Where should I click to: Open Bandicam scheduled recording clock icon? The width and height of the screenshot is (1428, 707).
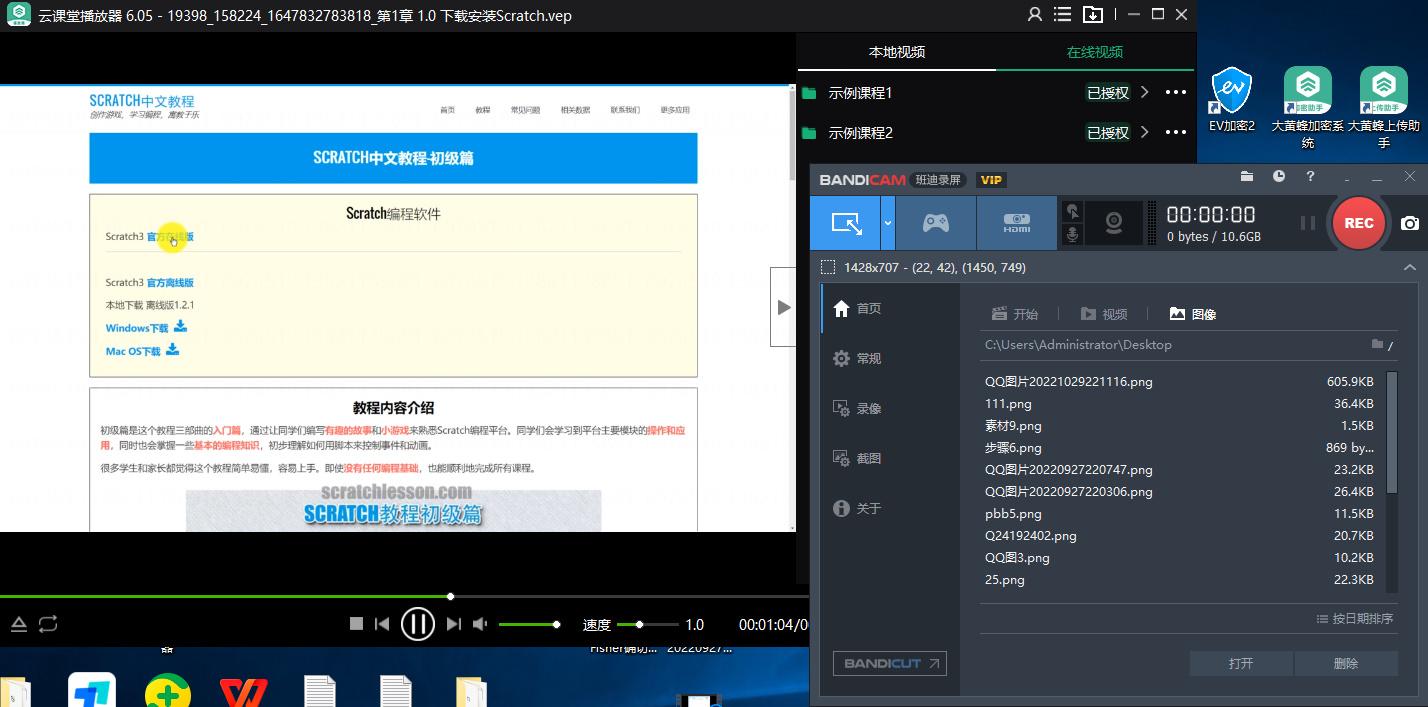point(1279,176)
